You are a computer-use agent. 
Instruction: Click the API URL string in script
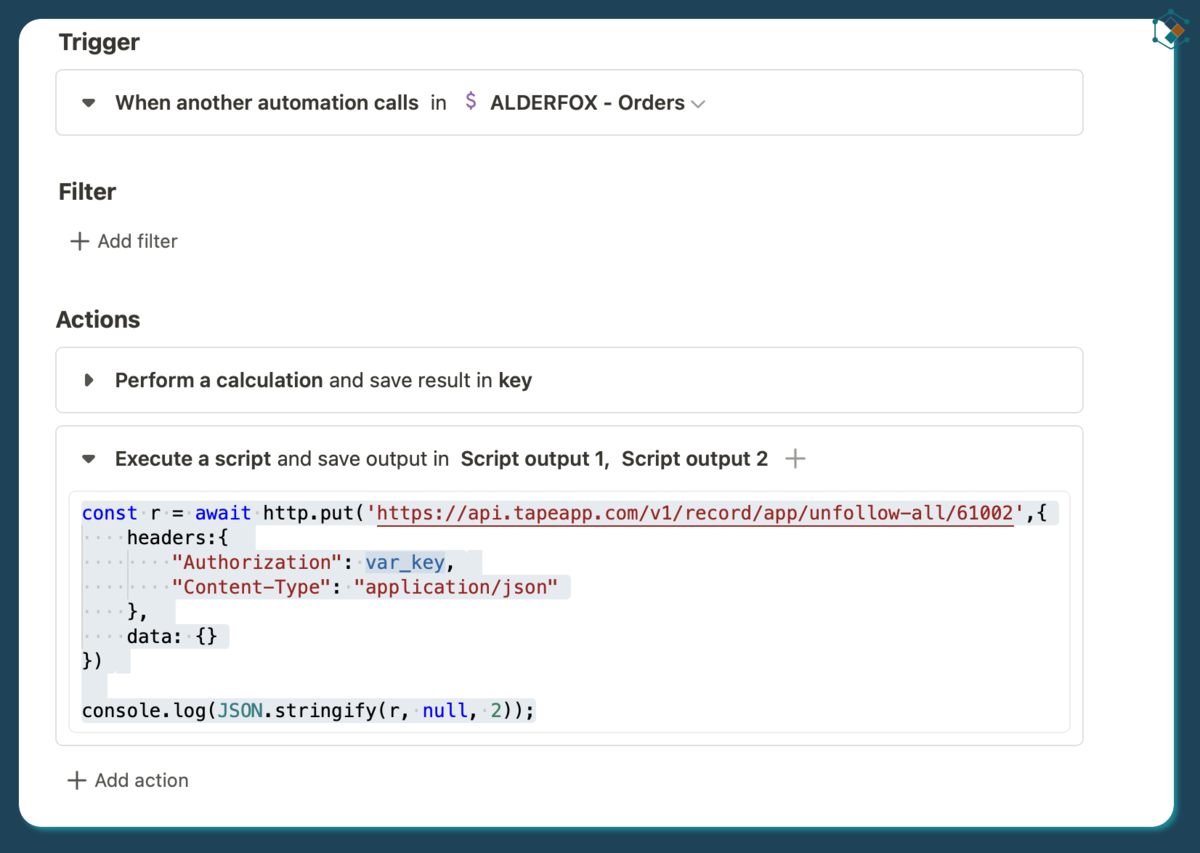click(x=696, y=513)
